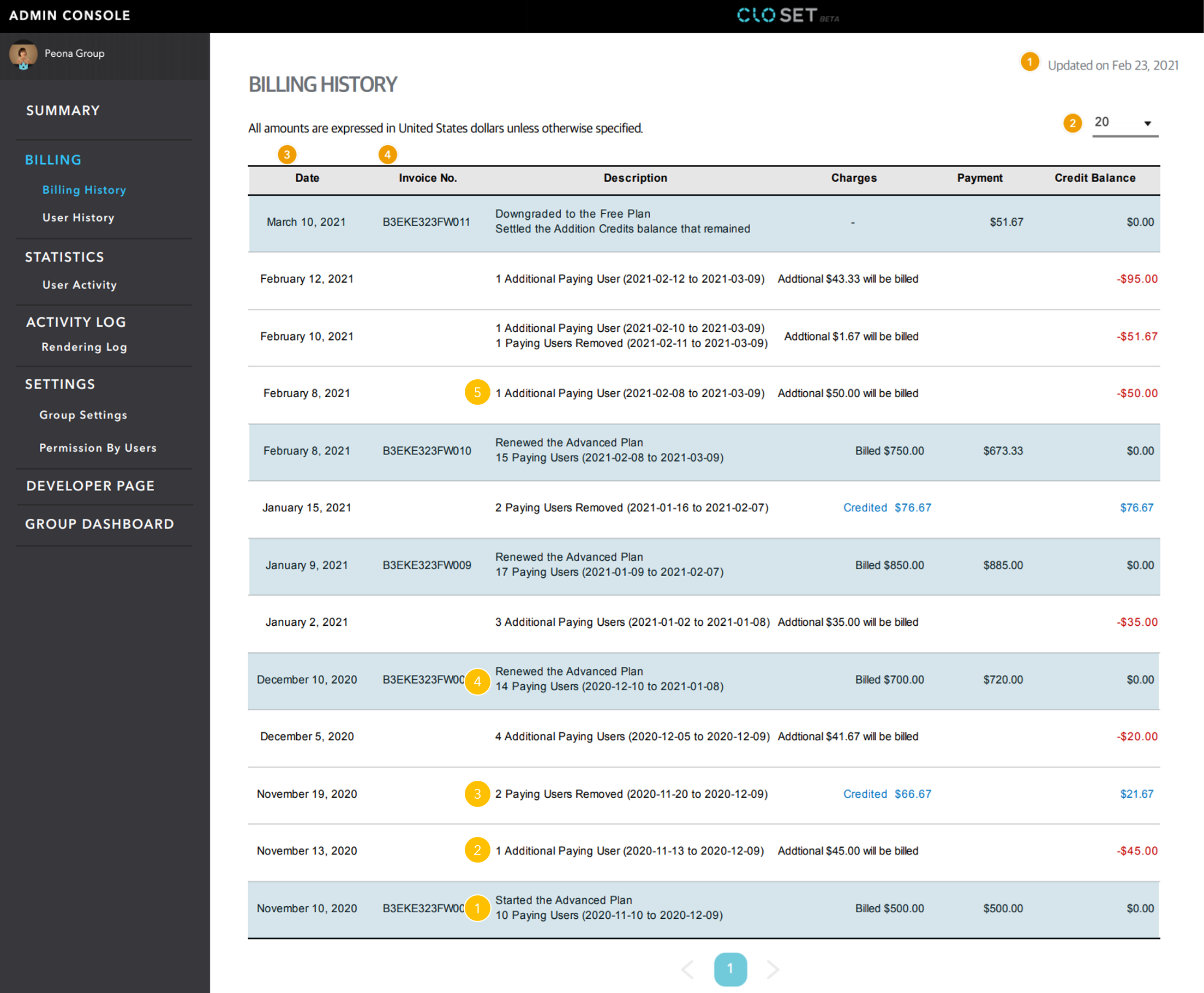Open Permission By Users settings

98,448
